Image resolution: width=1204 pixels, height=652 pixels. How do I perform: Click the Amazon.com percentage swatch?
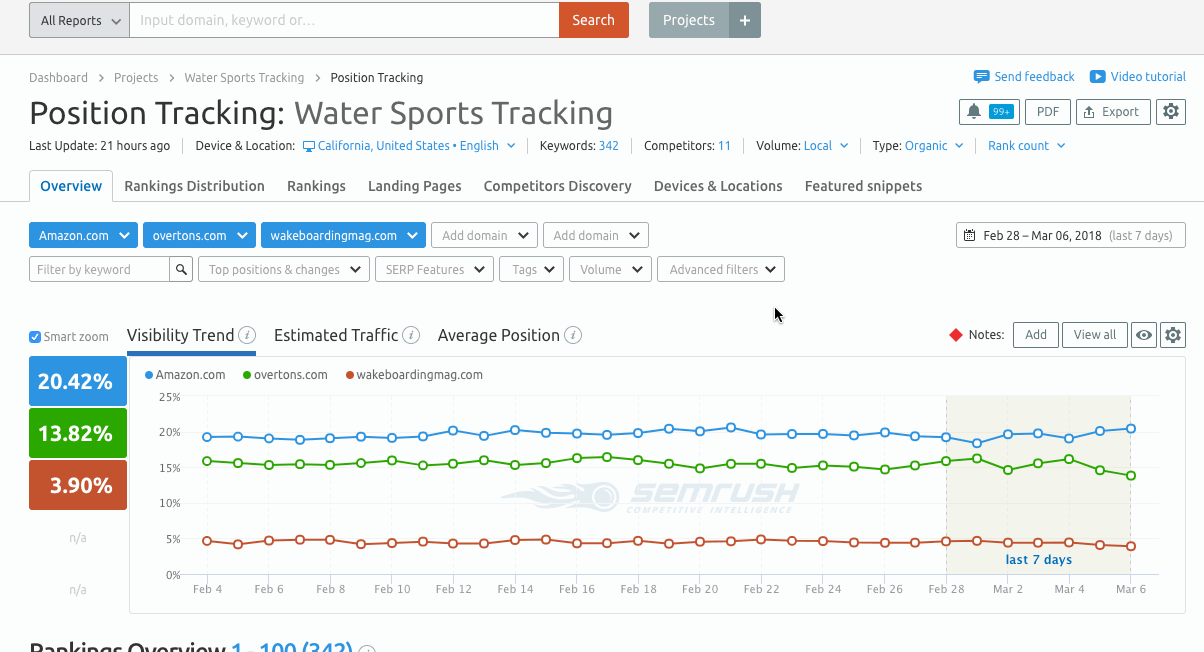77,381
